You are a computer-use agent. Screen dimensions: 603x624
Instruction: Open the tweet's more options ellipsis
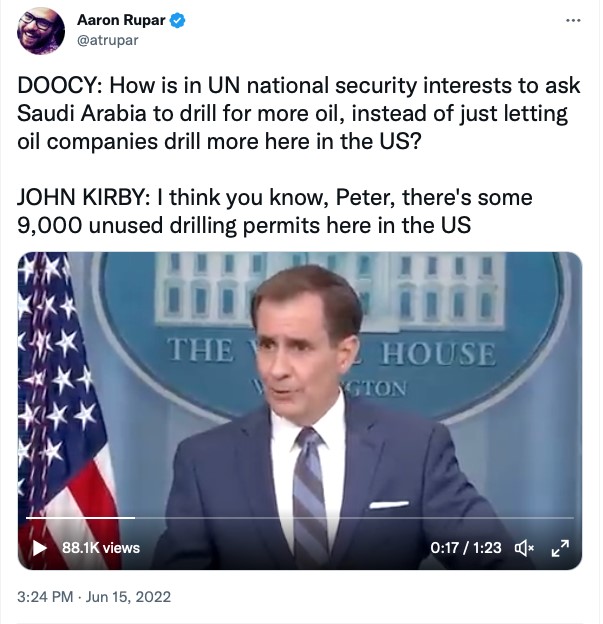[572, 20]
